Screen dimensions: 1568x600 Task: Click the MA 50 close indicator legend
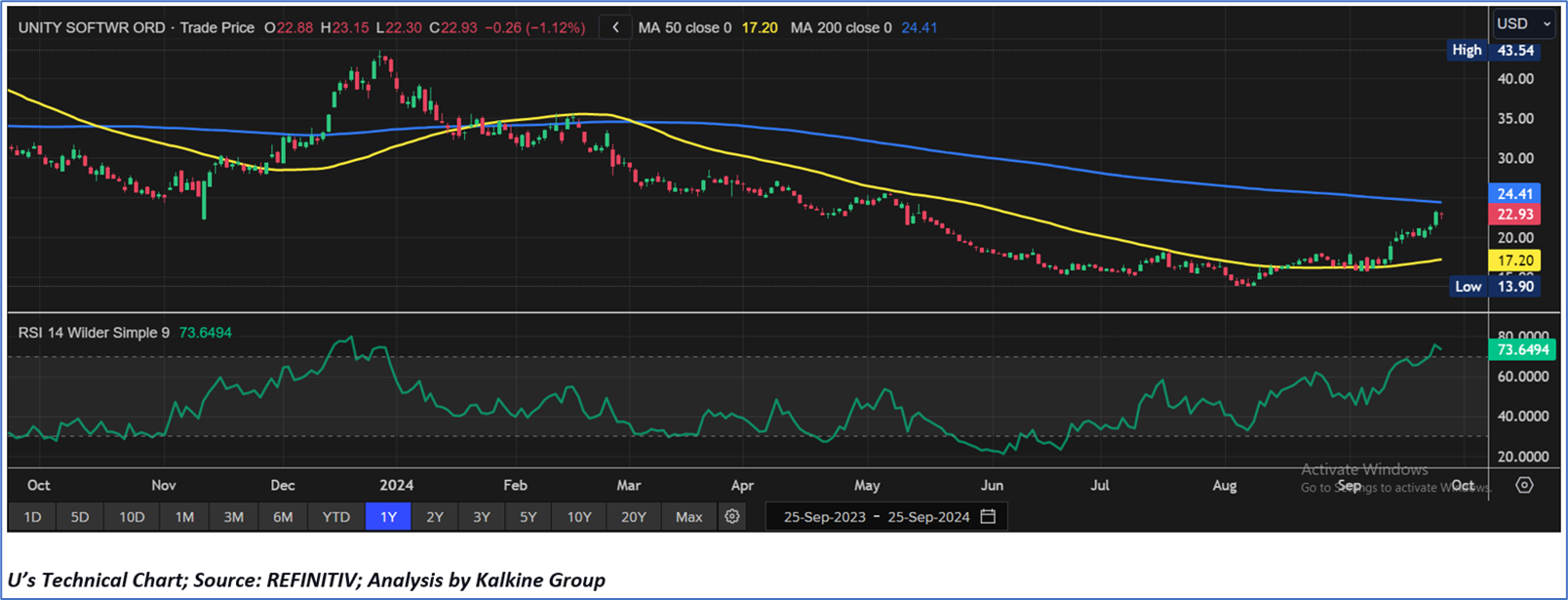coord(685,27)
